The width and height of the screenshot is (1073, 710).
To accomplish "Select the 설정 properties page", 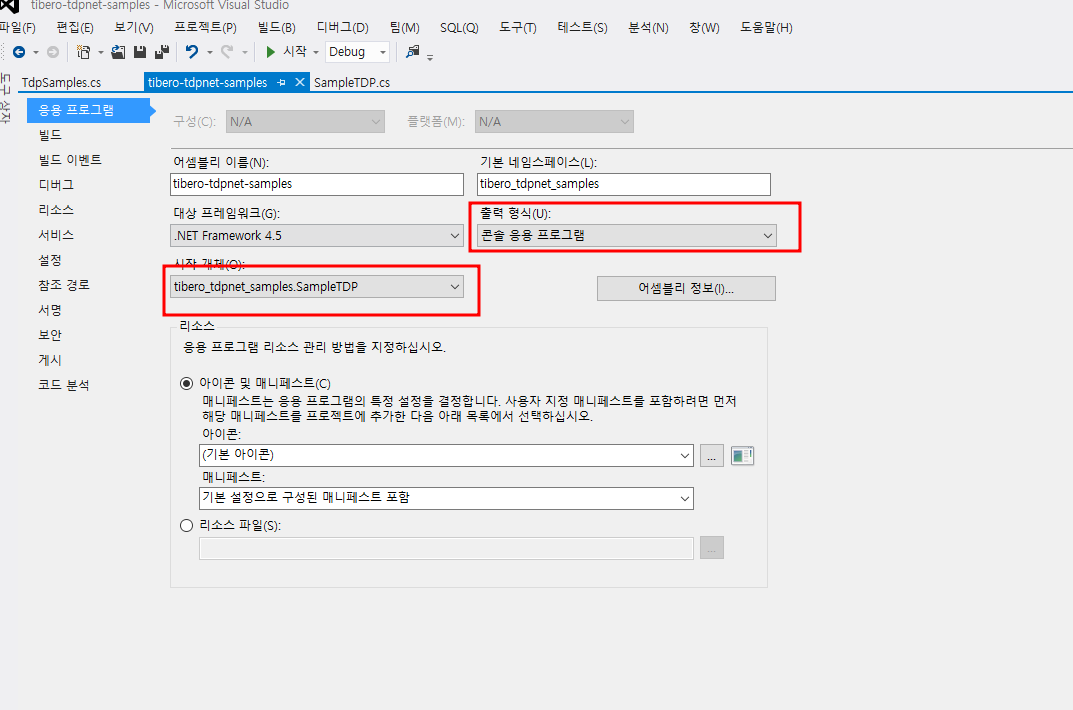I will click(x=50, y=260).
